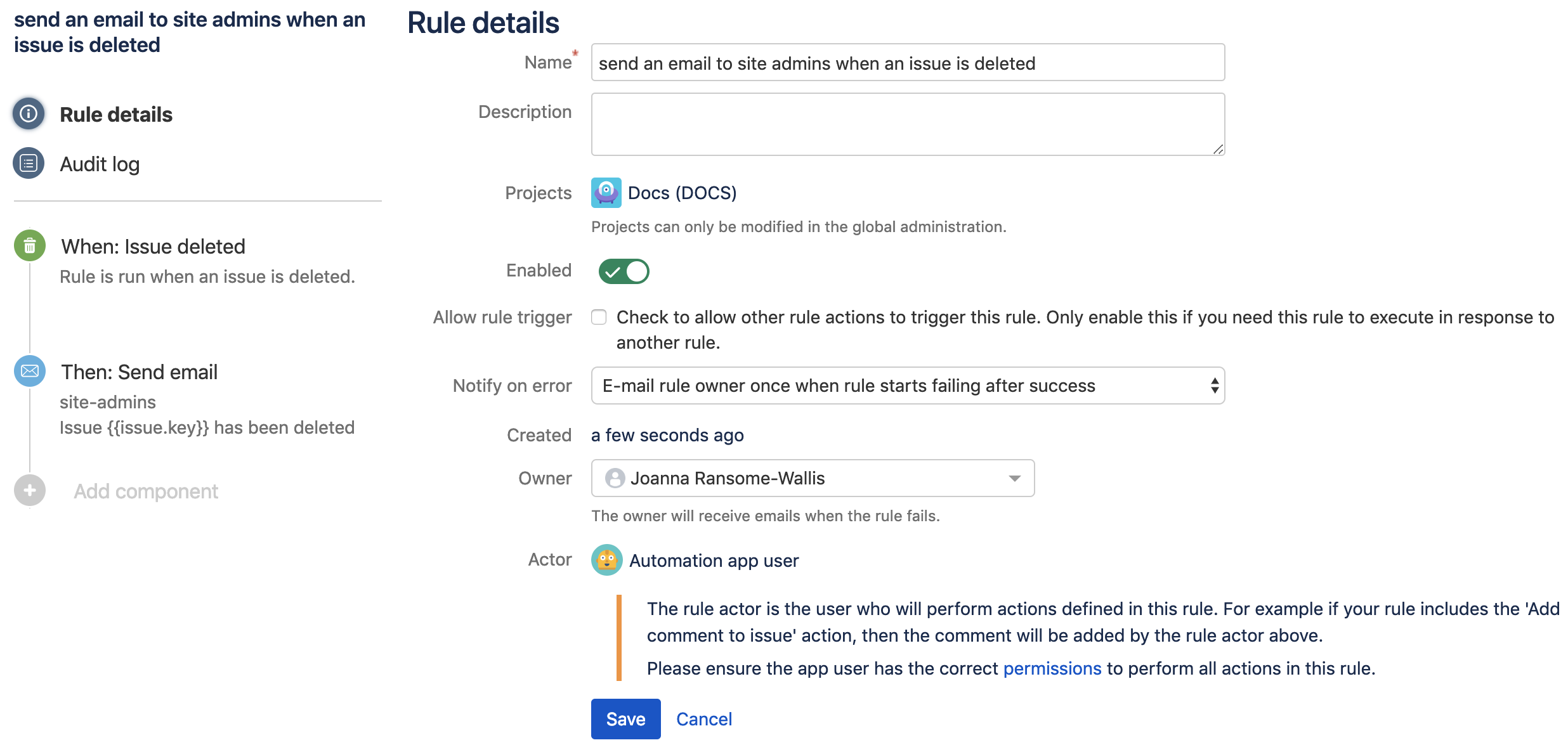Toggle the Enabled switch off
This screenshot has height=752, width=1568.
pyautogui.click(x=624, y=271)
